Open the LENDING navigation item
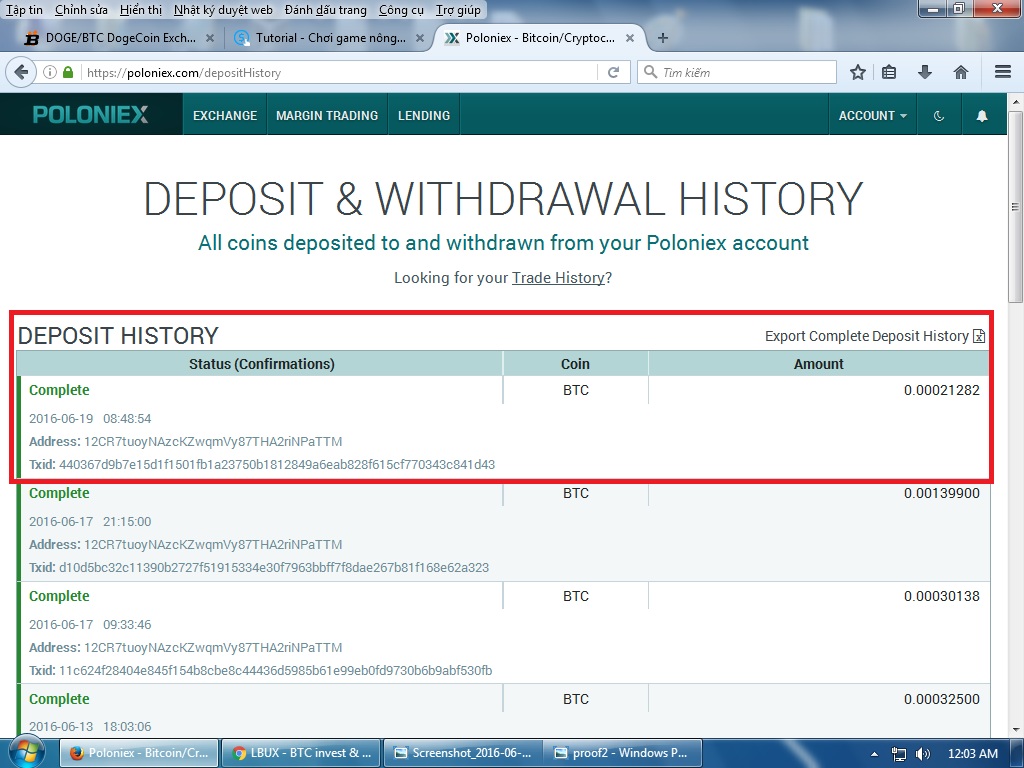Viewport: 1024px width, 768px height. (x=424, y=116)
